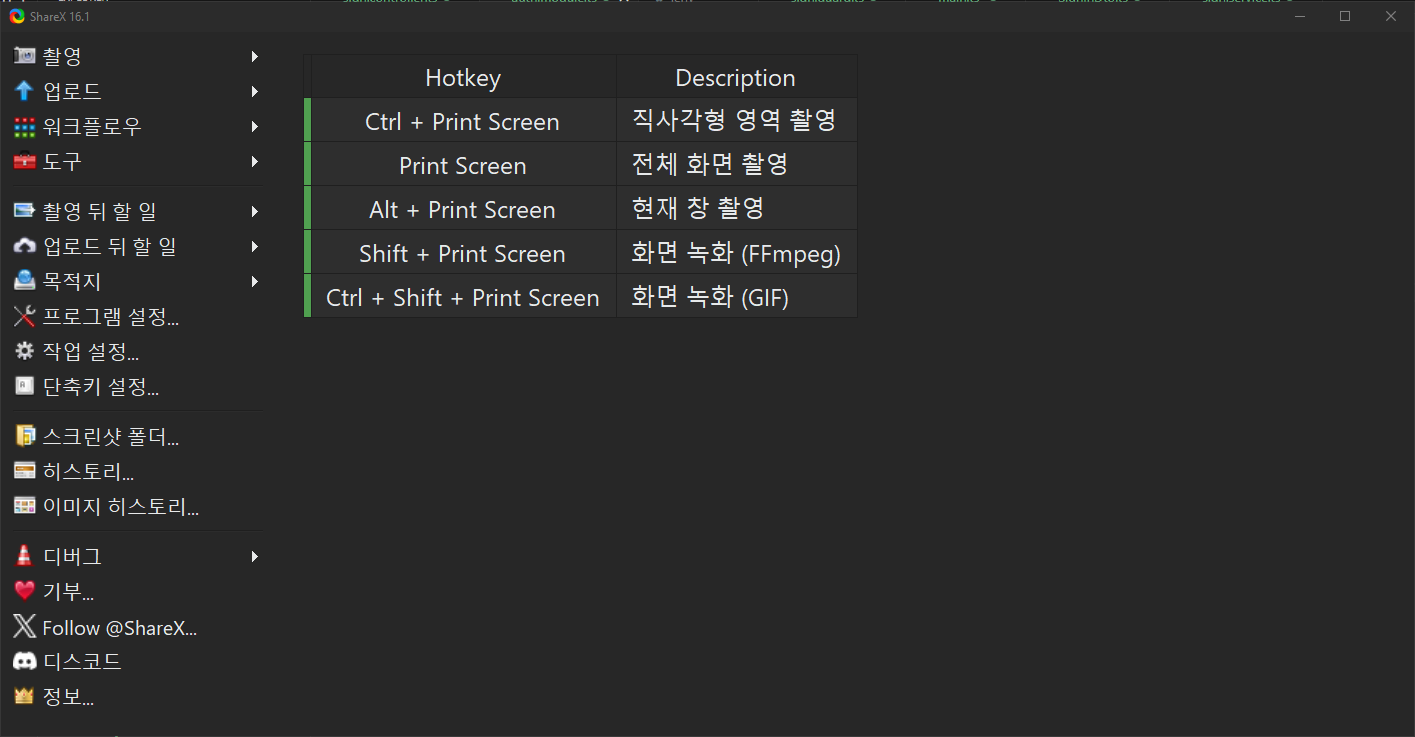Click the Description column header
Viewport: 1415px width, 737px height.
(x=736, y=77)
